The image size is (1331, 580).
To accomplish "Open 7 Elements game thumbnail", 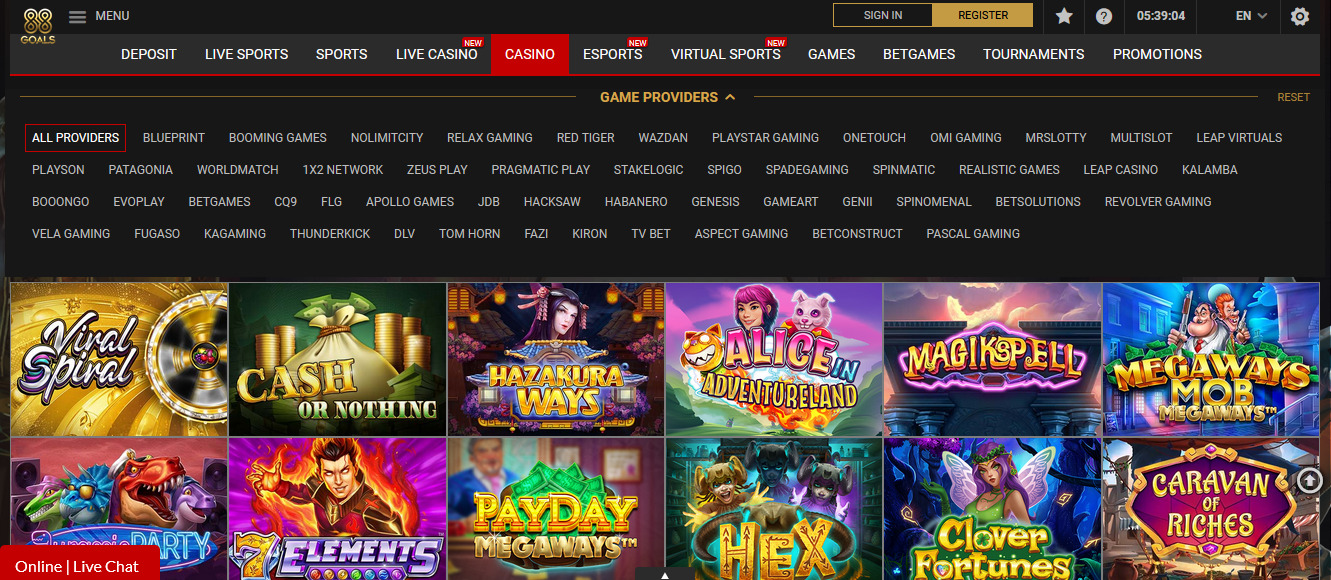I will (338, 509).
